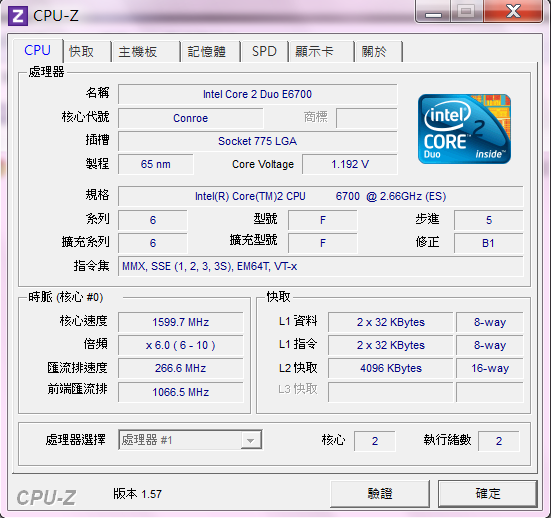Select the SPD tab
Screen dimensions: 551x518
click(264, 52)
